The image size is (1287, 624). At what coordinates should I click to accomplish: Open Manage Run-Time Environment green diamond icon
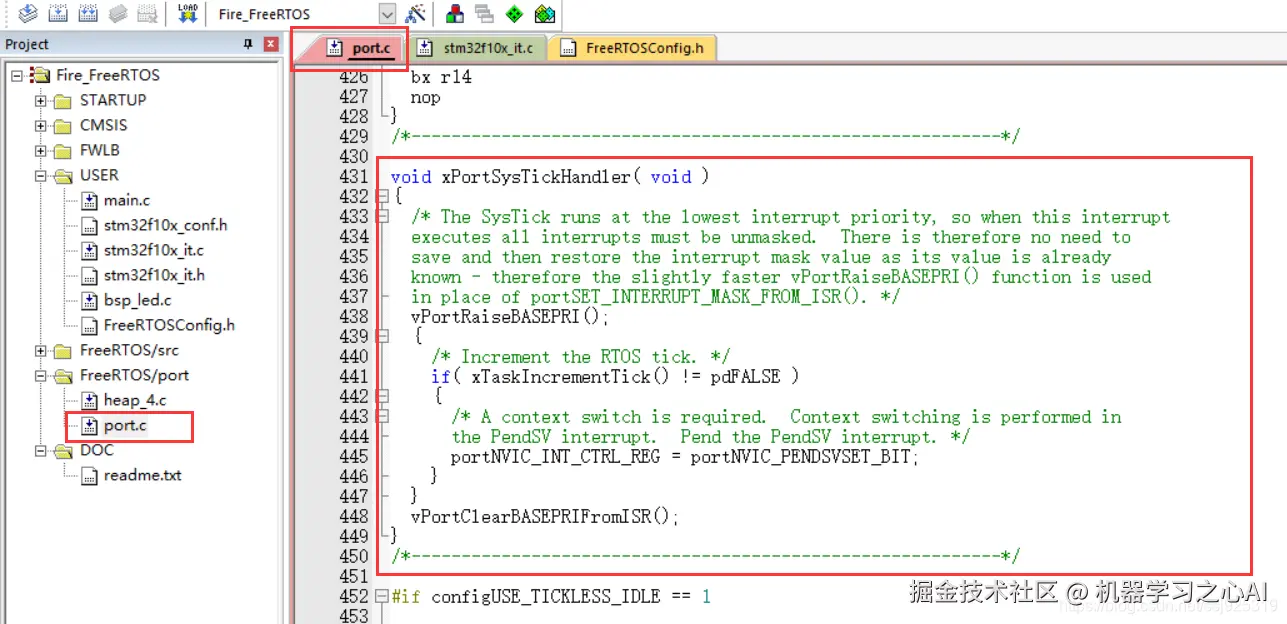(x=514, y=14)
